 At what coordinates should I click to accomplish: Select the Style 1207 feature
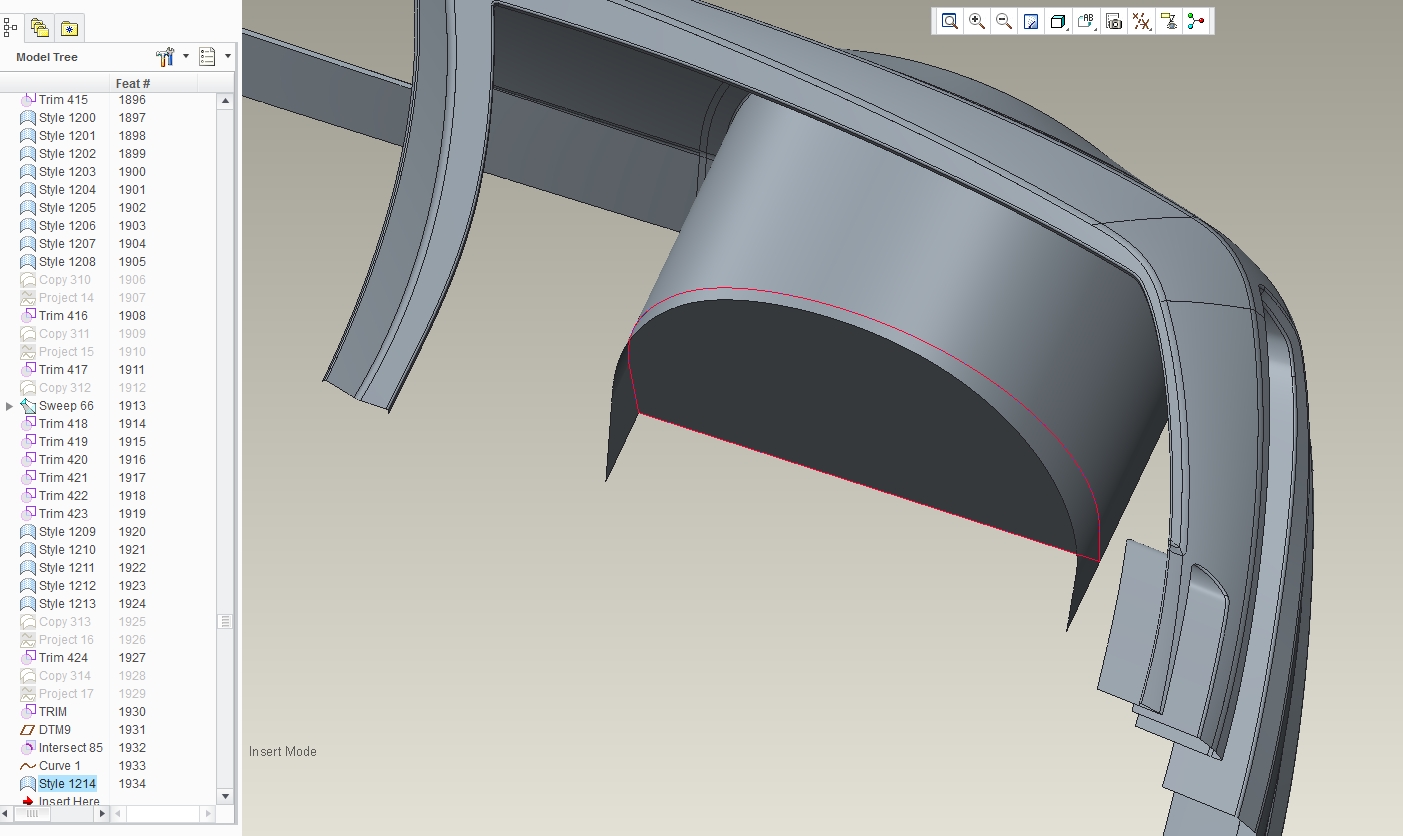[67, 244]
